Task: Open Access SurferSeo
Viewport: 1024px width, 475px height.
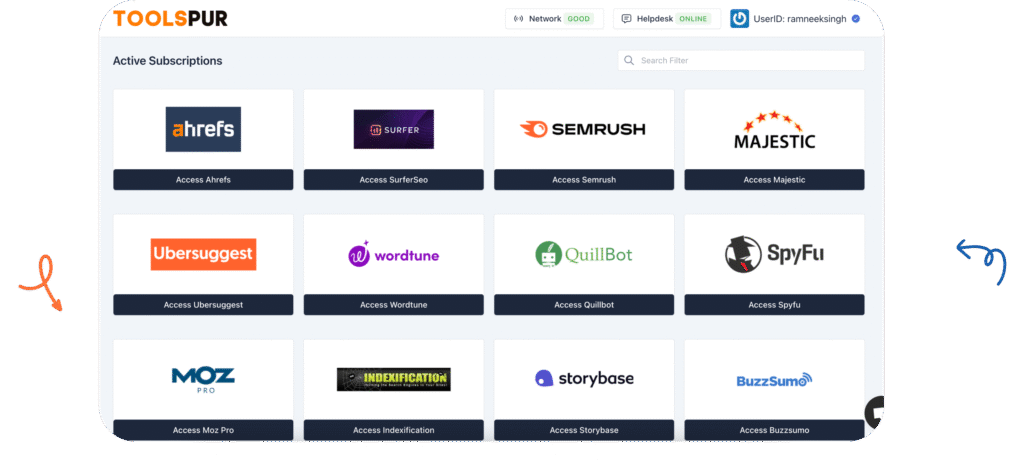Action: 394,180
